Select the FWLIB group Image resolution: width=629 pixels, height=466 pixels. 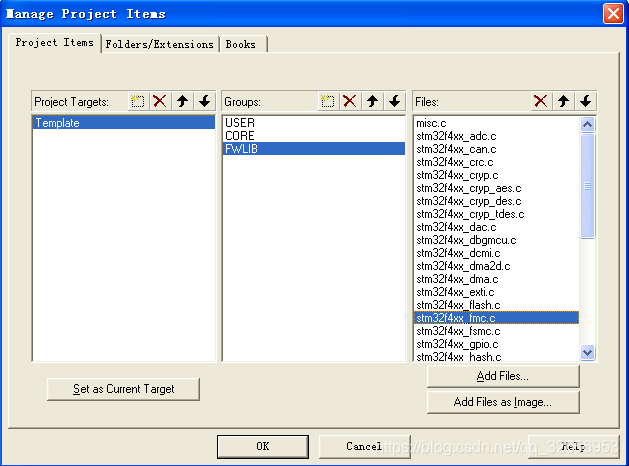pos(314,149)
